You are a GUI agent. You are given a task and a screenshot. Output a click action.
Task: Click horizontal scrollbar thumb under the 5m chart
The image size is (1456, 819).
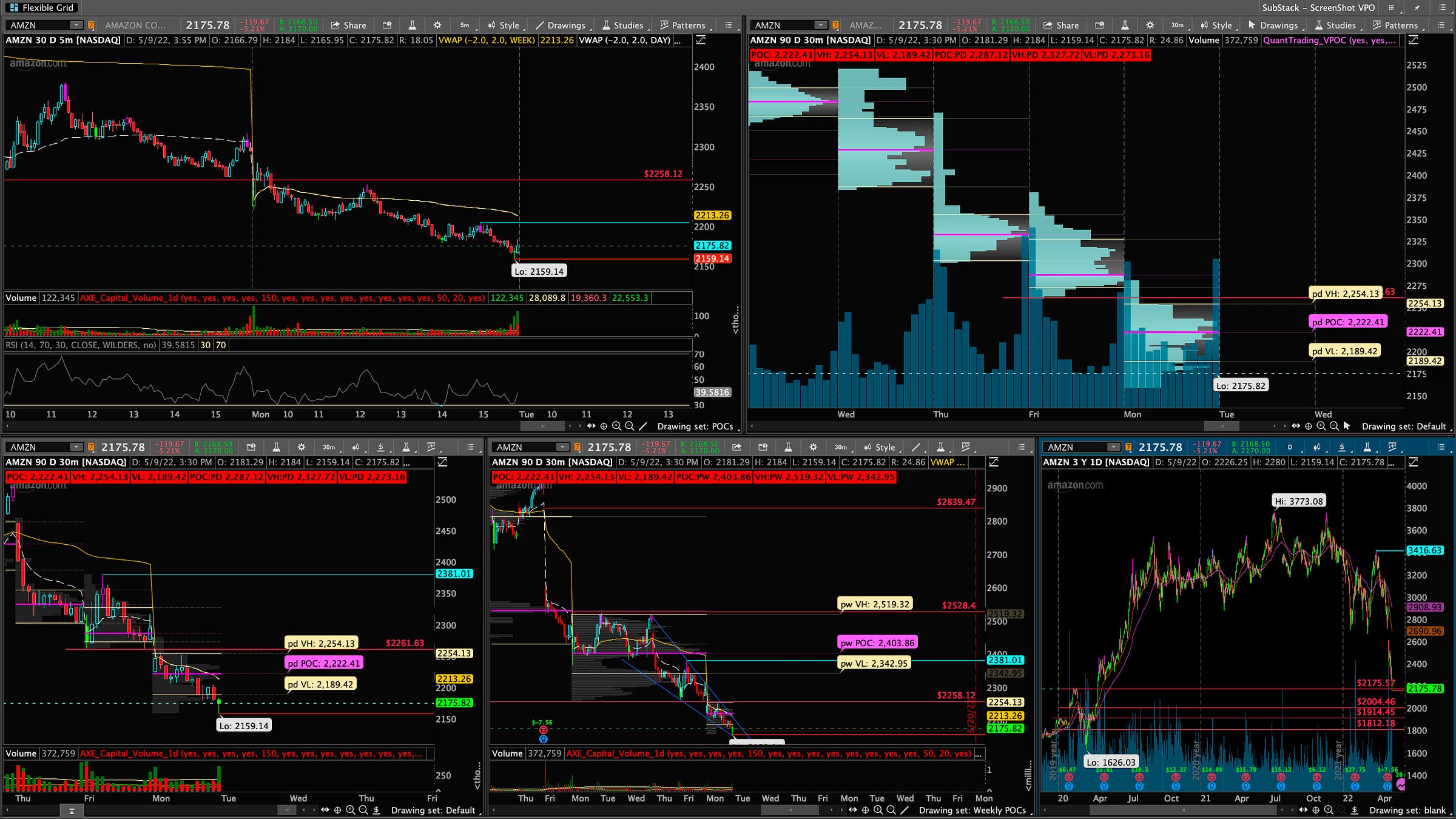tap(542, 426)
